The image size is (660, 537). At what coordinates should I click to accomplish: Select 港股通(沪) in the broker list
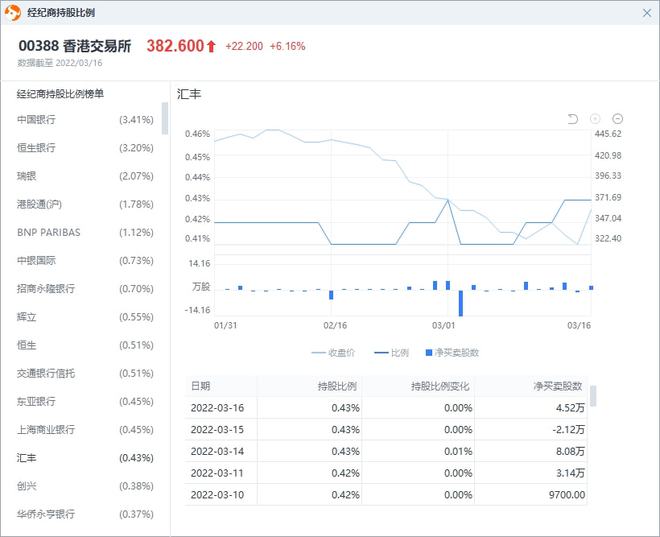coord(85,204)
